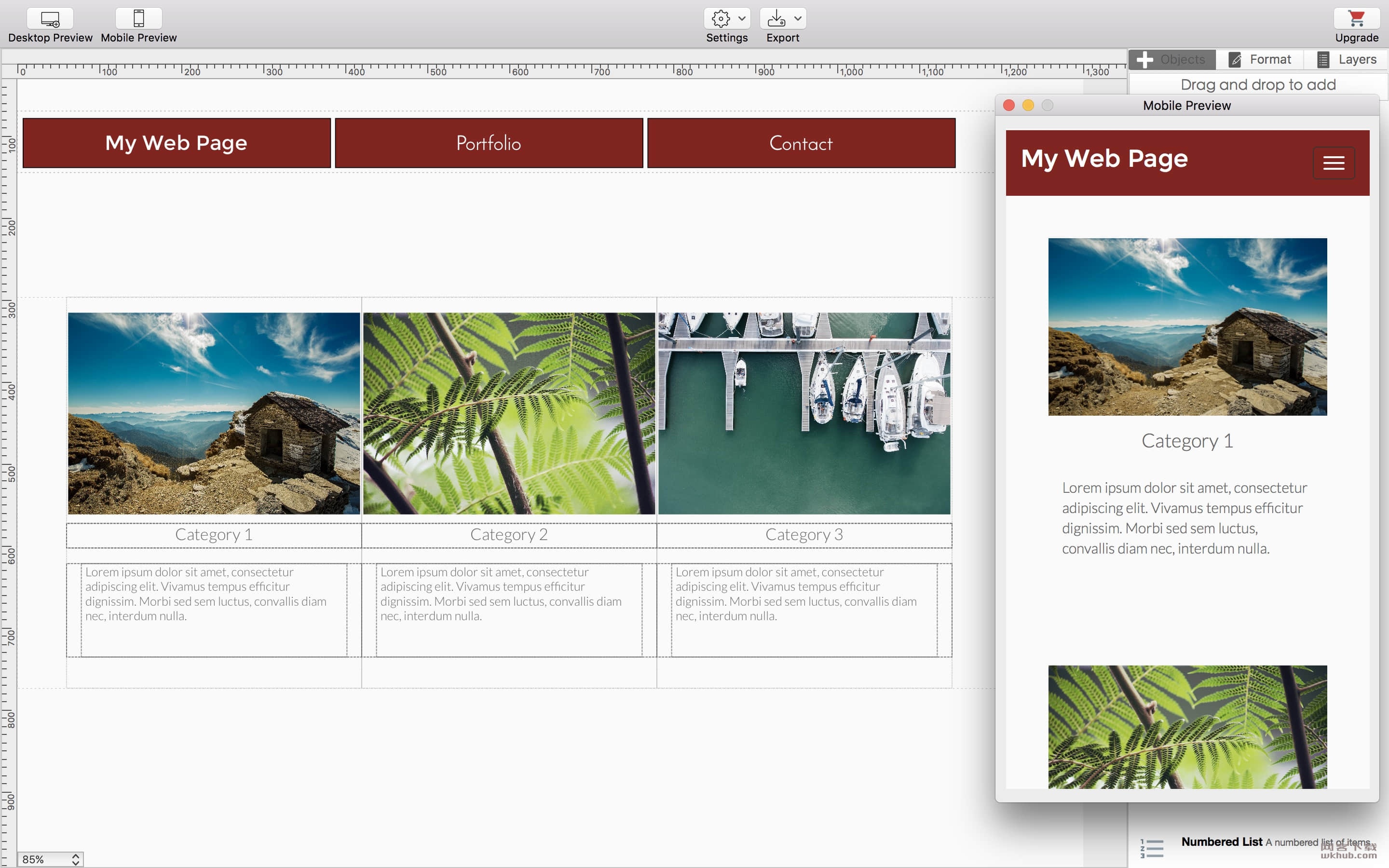Open the hamburger menu in Mobile Preview
Viewport: 1389px width, 868px height.
[1334, 163]
